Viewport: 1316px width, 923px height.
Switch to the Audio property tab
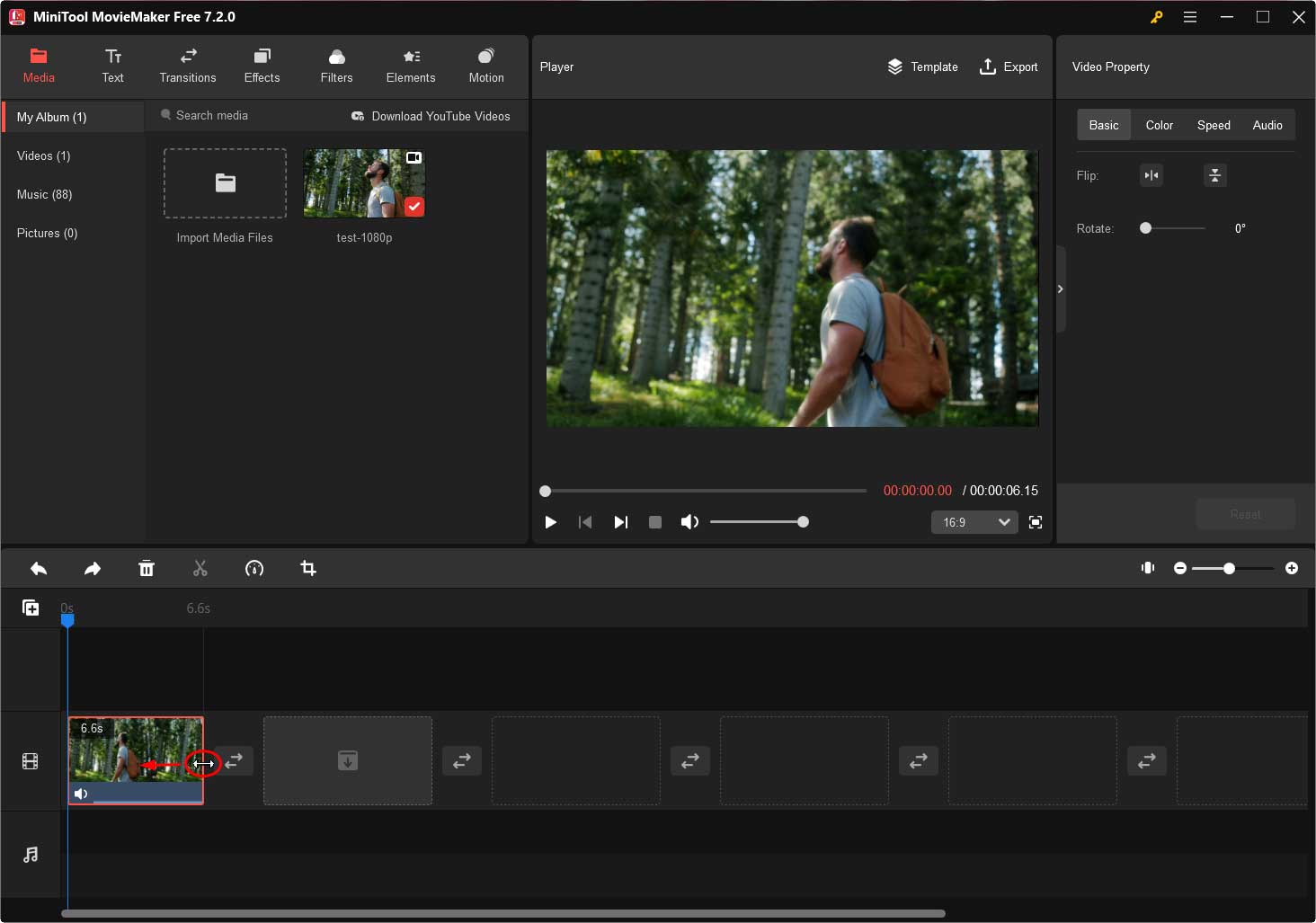pos(1267,125)
